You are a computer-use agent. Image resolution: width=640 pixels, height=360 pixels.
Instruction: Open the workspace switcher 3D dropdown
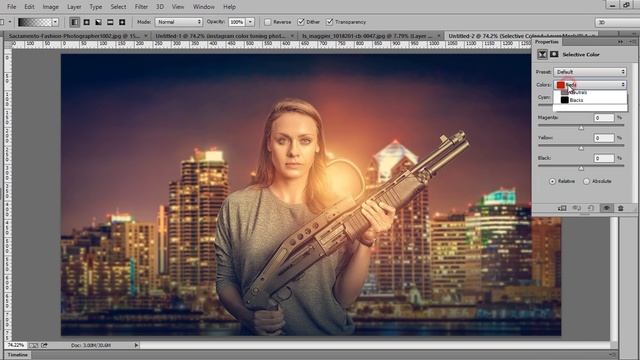tap(618, 22)
